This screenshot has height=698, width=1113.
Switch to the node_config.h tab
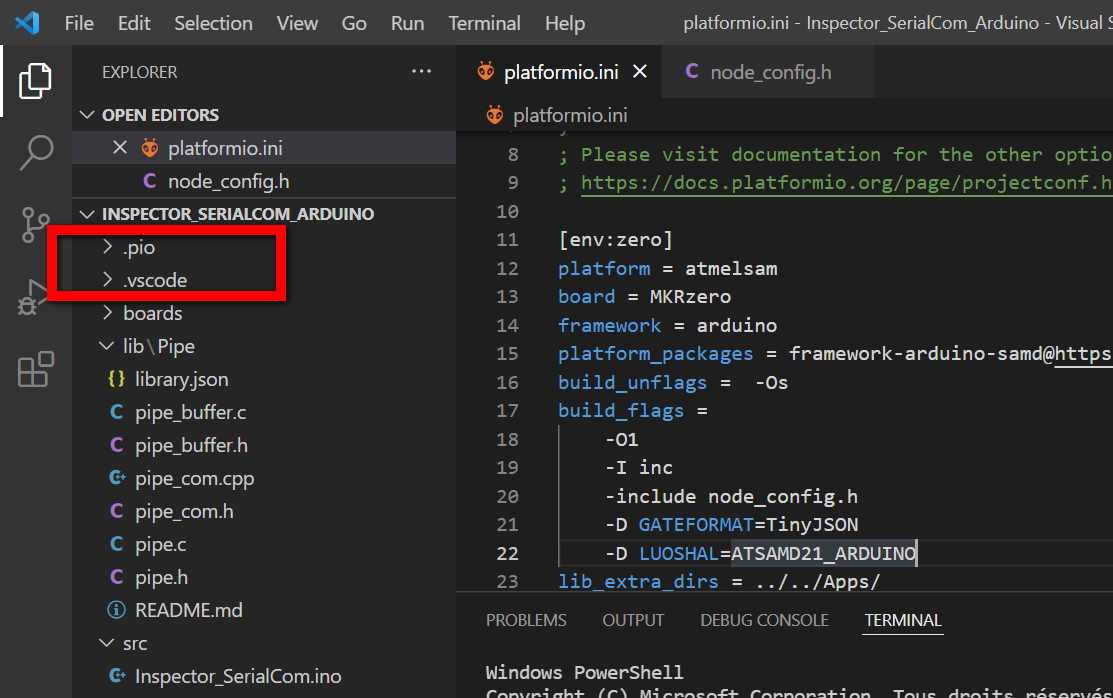tap(770, 72)
